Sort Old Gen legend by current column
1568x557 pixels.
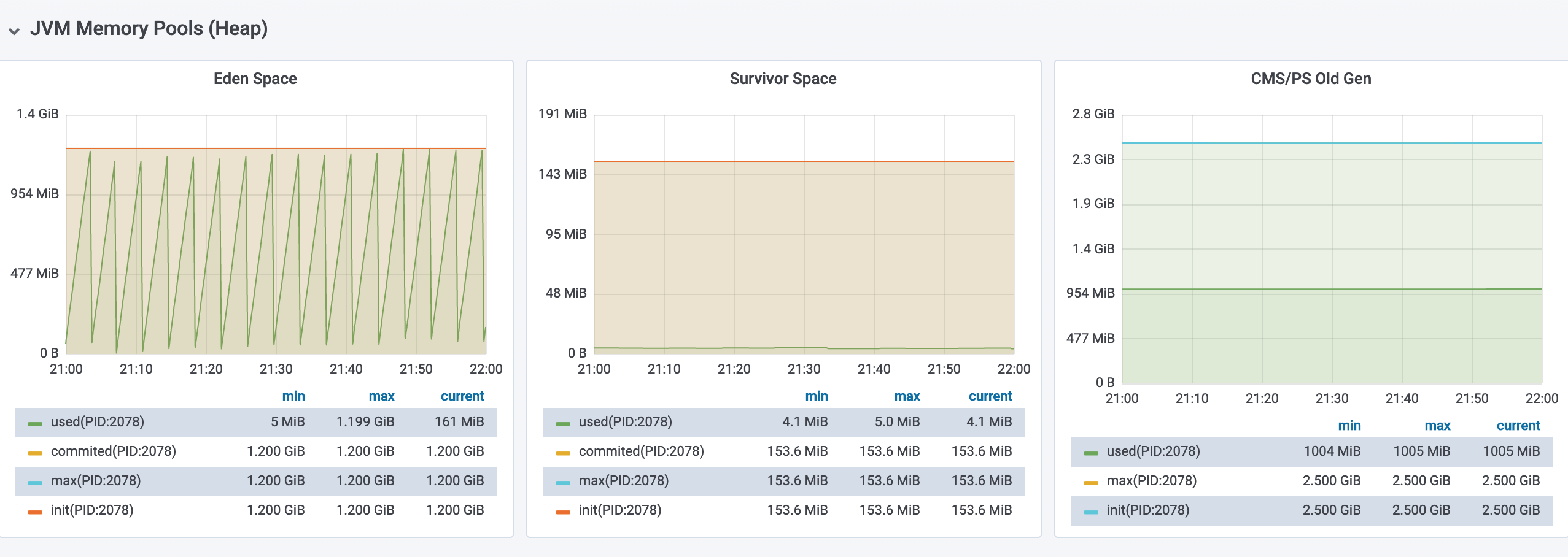(1518, 426)
